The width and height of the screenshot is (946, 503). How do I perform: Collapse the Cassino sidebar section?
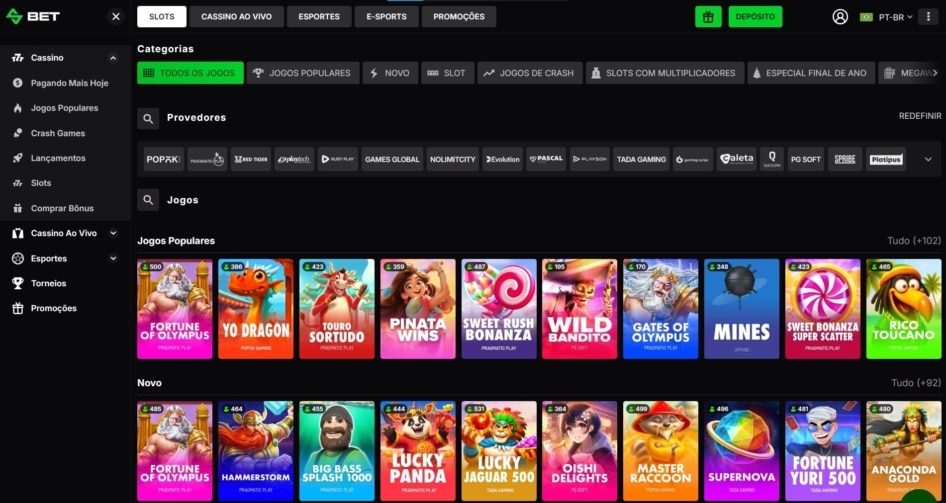(x=113, y=58)
